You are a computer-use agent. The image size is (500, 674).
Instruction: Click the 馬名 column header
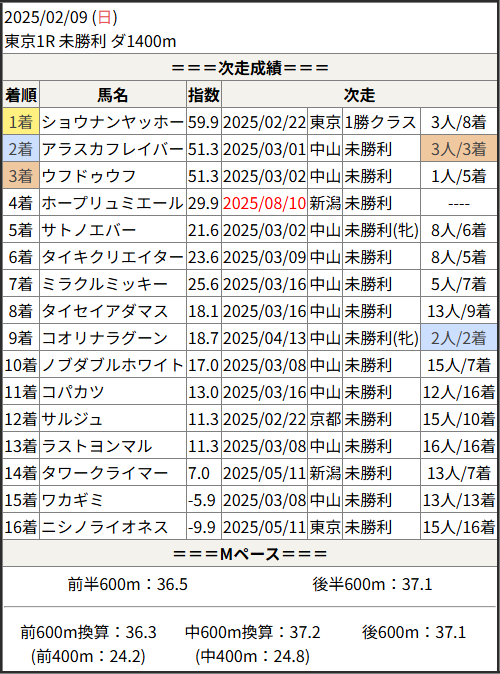pyautogui.click(x=113, y=95)
